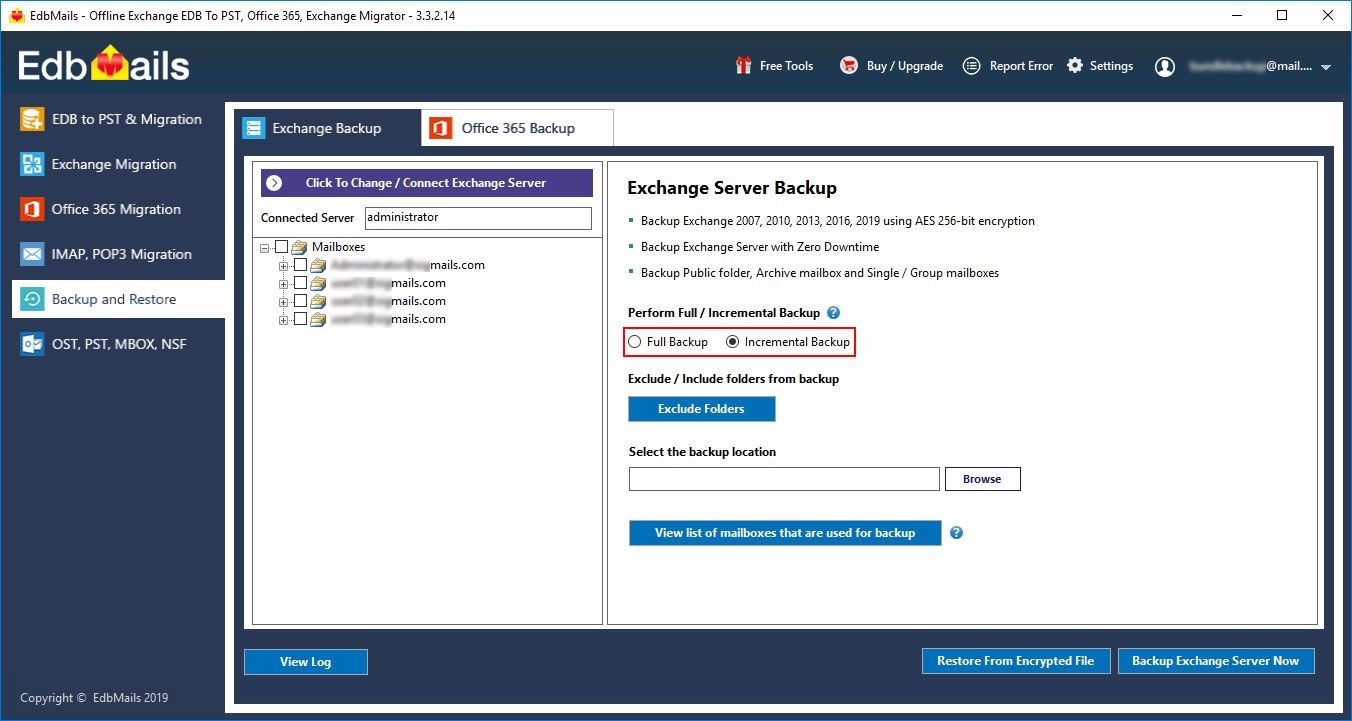
Task: Open the account dropdown arrow next to email
Action: [x=1326, y=67]
